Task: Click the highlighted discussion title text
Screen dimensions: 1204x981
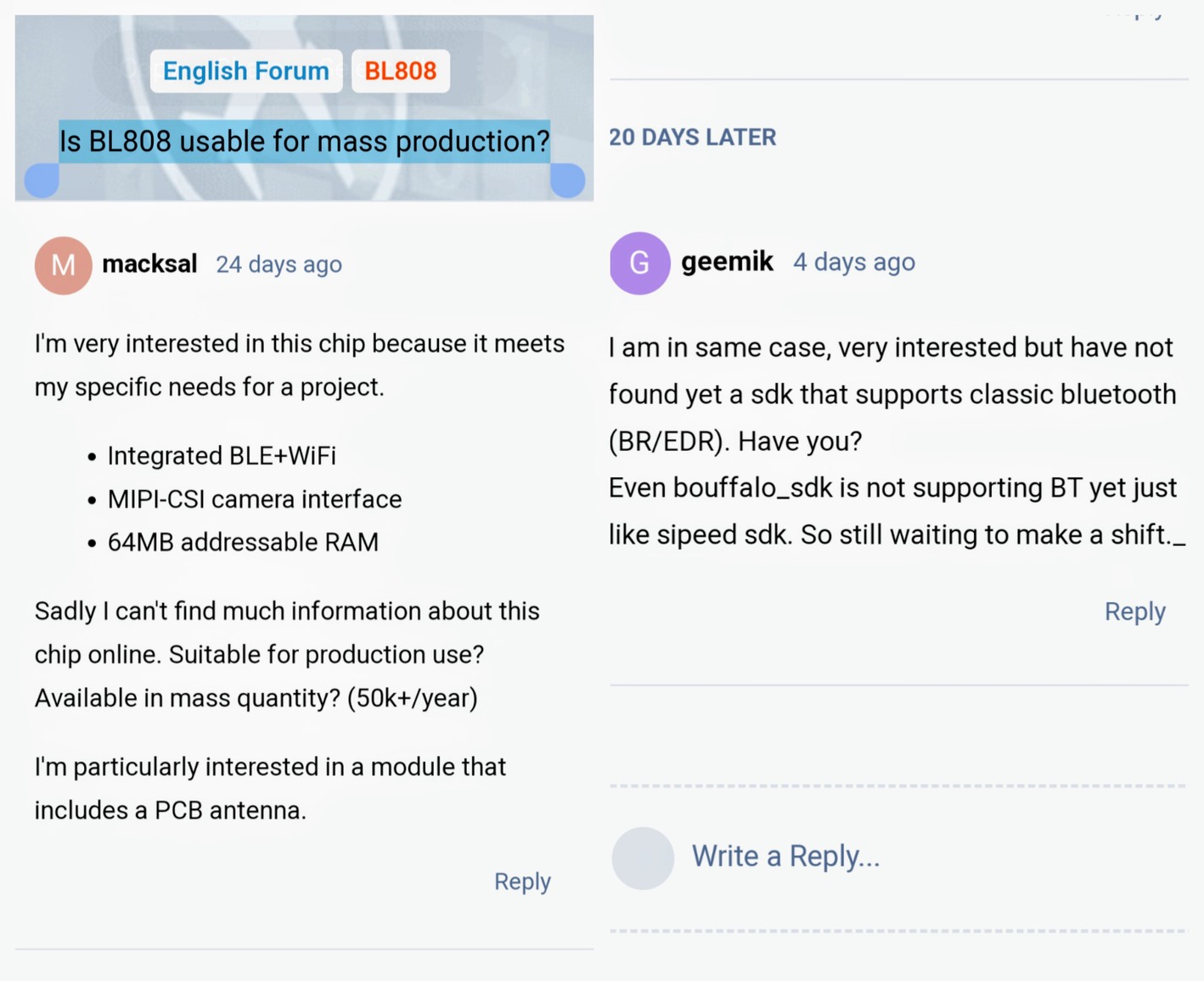Action: (304, 141)
